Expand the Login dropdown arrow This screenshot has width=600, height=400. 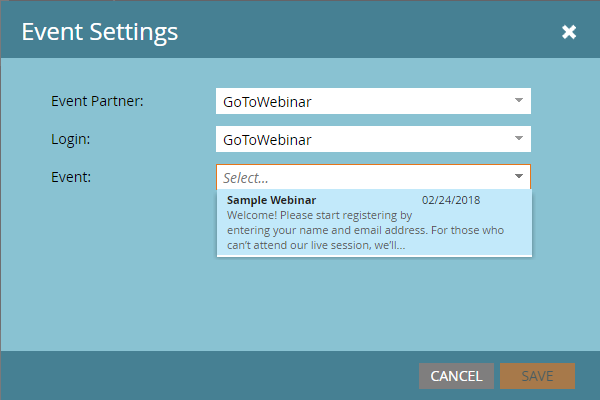point(518,139)
